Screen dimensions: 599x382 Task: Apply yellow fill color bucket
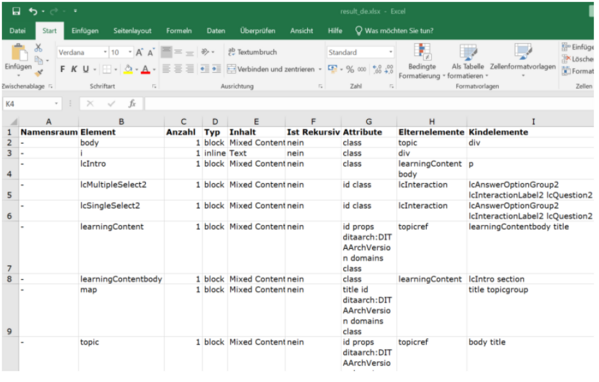(x=128, y=69)
